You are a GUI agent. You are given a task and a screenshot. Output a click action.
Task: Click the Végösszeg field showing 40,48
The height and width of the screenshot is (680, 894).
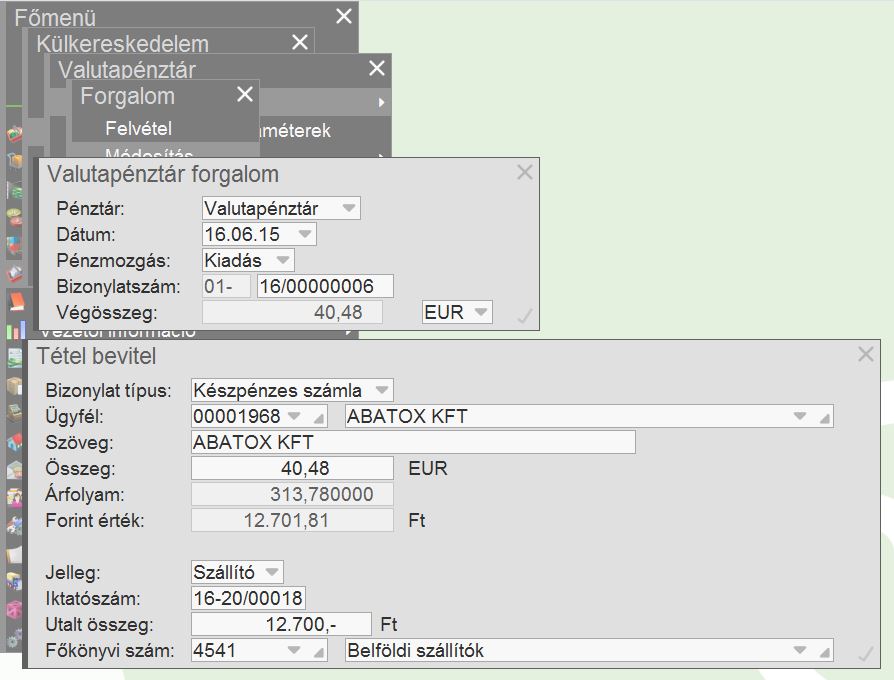292,312
